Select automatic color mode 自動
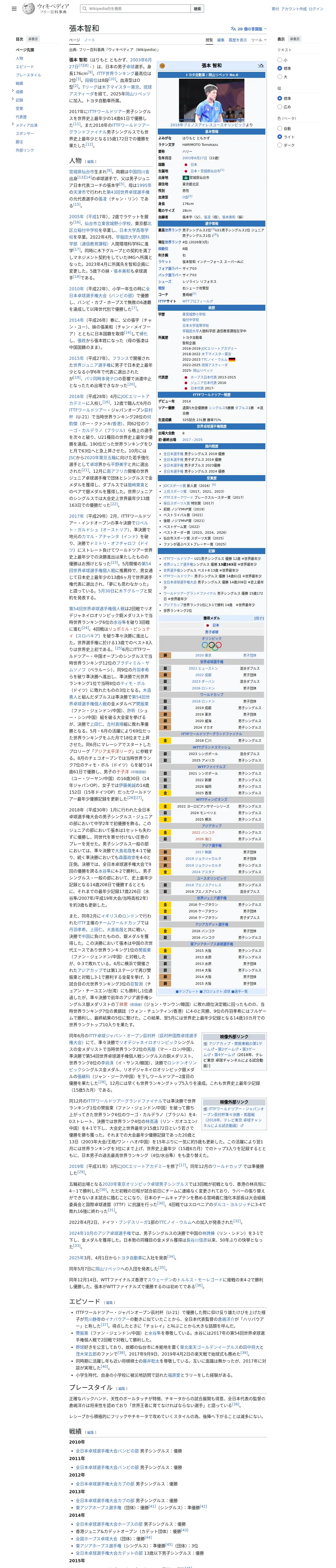 pos(280,128)
